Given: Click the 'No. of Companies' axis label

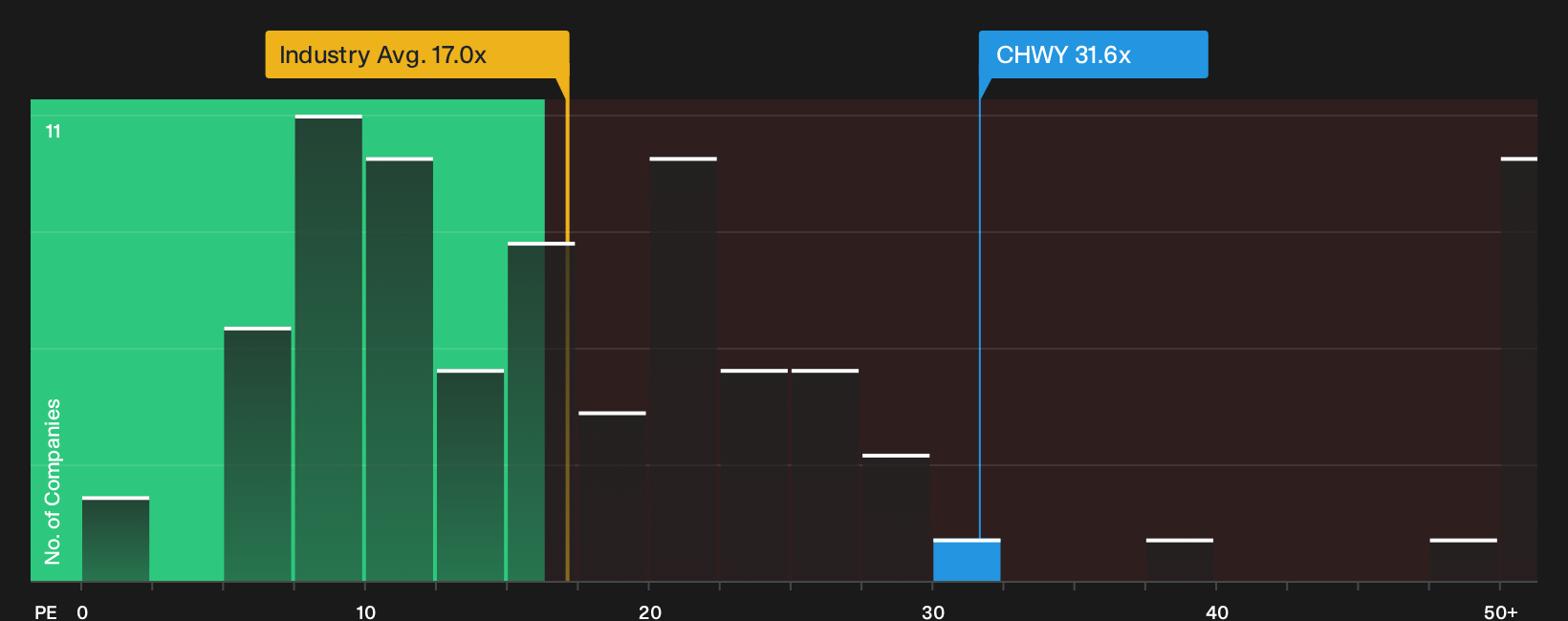Looking at the screenshot, I should click(53, 482).
